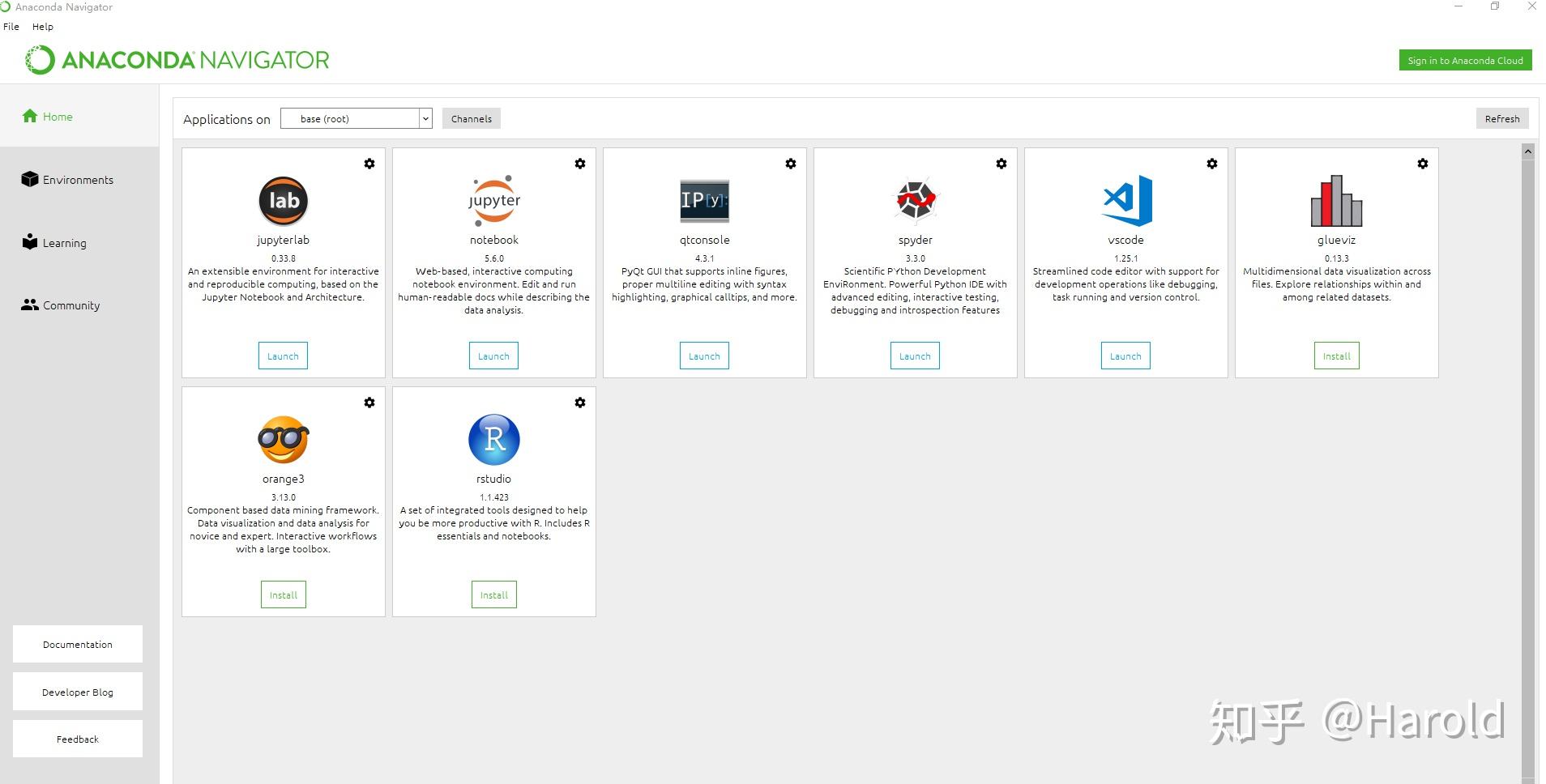The image size is (1546, 784).
Task: Open gear options on notebook card
Action: [580, 164]
